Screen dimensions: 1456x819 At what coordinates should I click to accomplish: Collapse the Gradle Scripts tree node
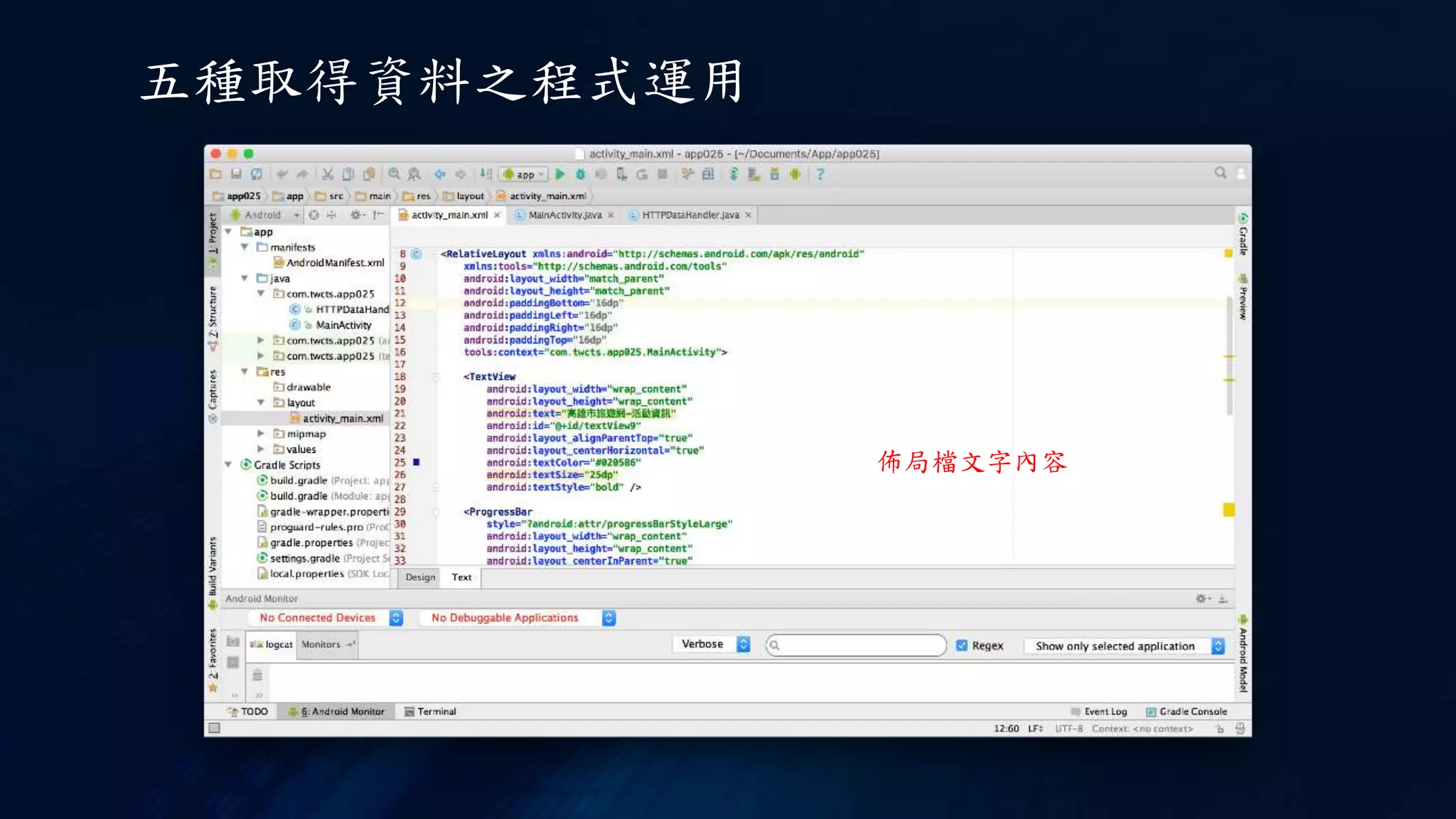click(228, 465)
